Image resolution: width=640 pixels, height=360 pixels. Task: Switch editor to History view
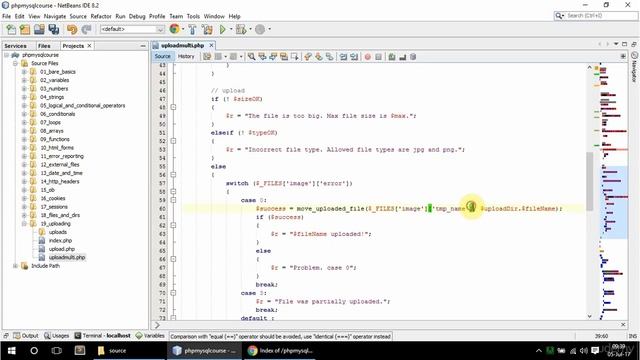[x=186, y=56]
